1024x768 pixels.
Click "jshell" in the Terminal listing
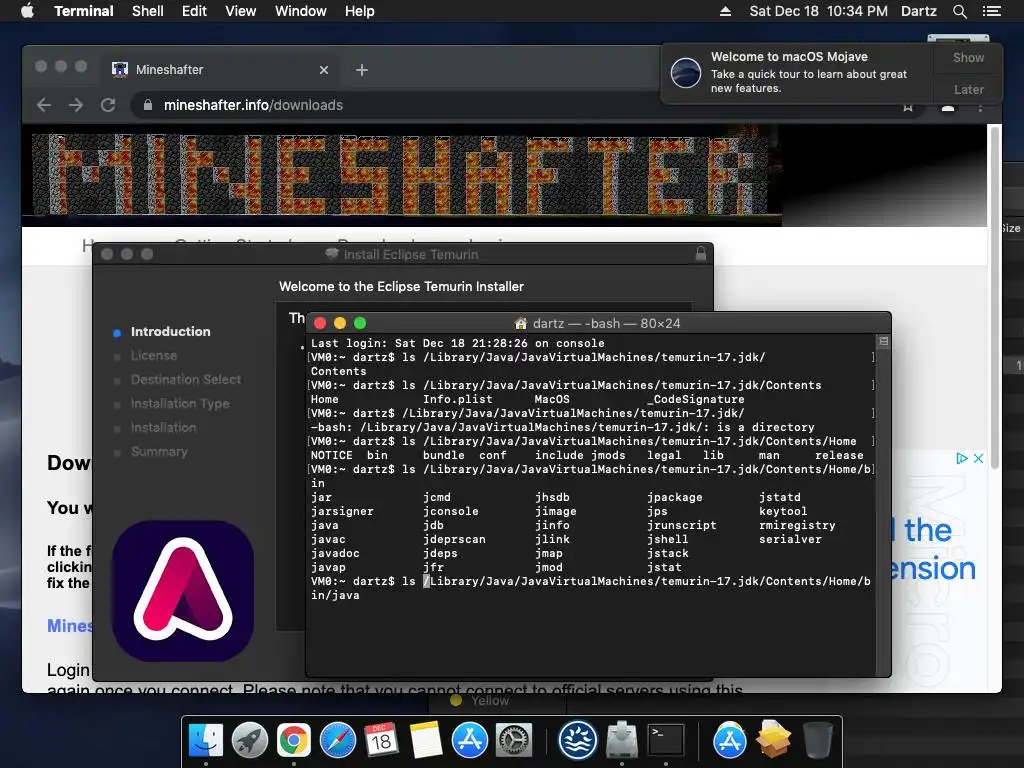coord(667,539)
